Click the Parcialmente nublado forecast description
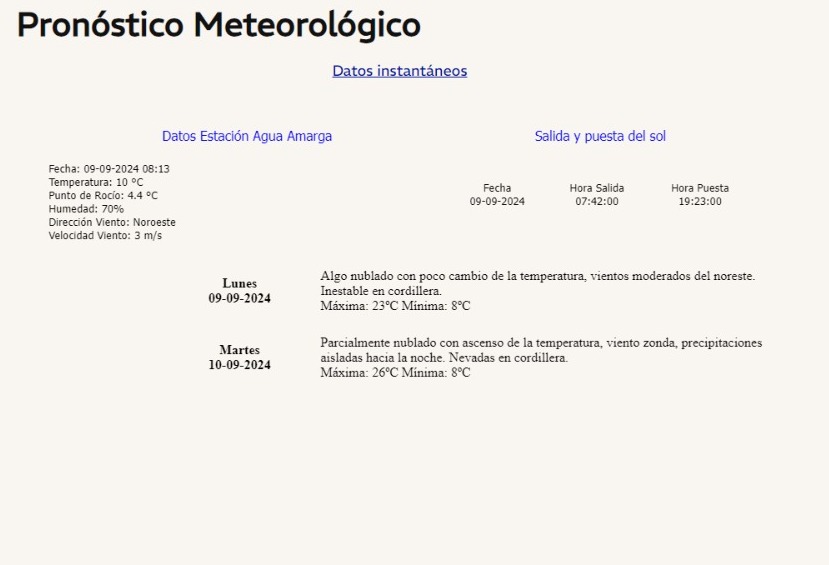The height and width of the screenshot is (565, 829). coord(541,350)
